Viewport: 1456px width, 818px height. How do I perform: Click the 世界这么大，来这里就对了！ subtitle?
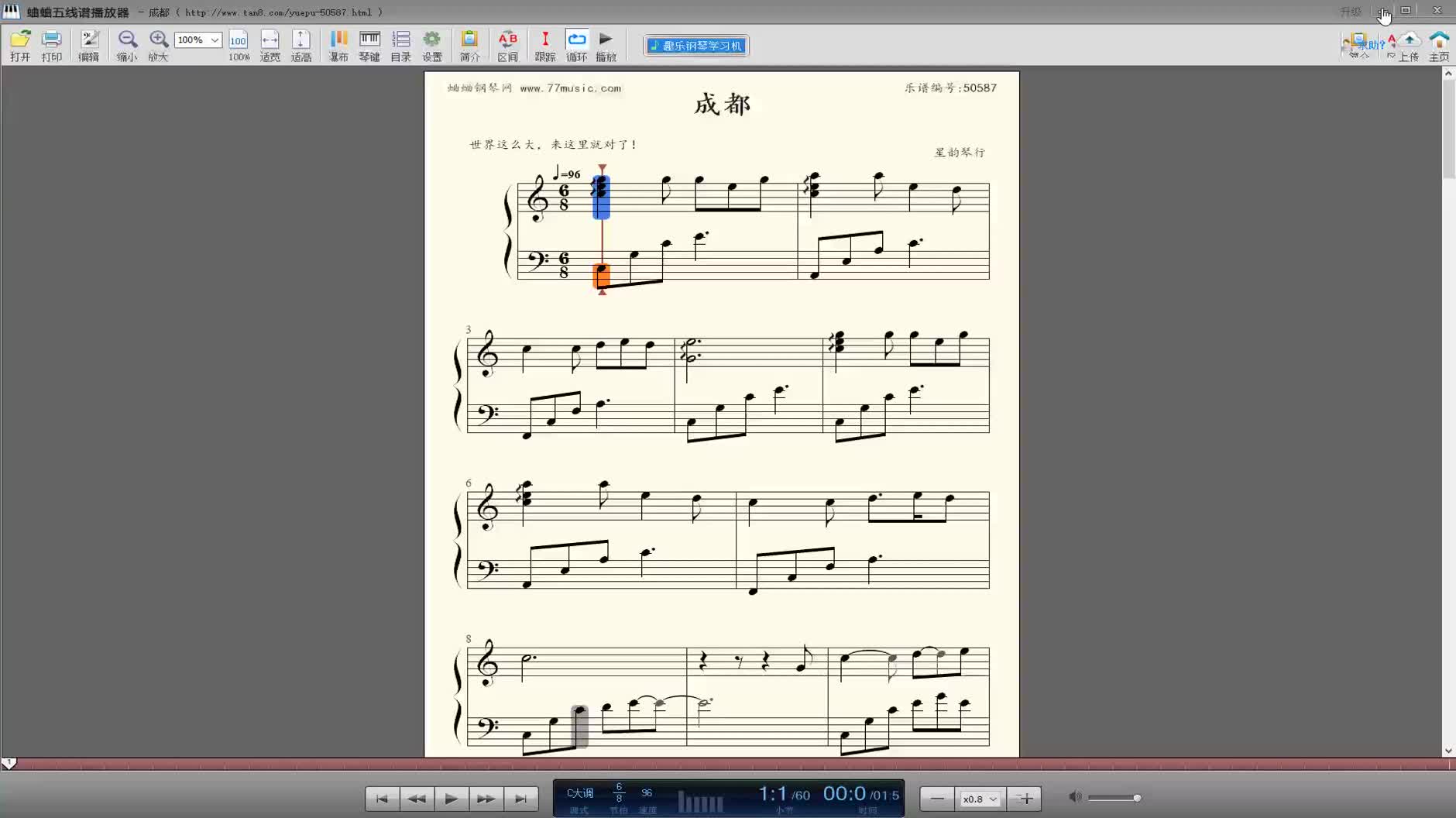553,145
